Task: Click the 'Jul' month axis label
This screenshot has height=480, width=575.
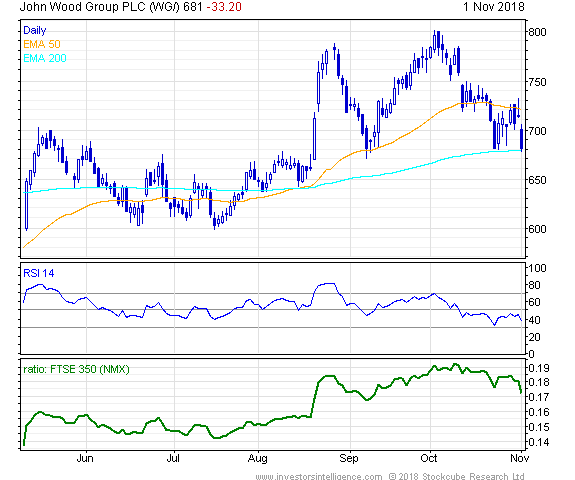Action: click(x=173, y=458)
